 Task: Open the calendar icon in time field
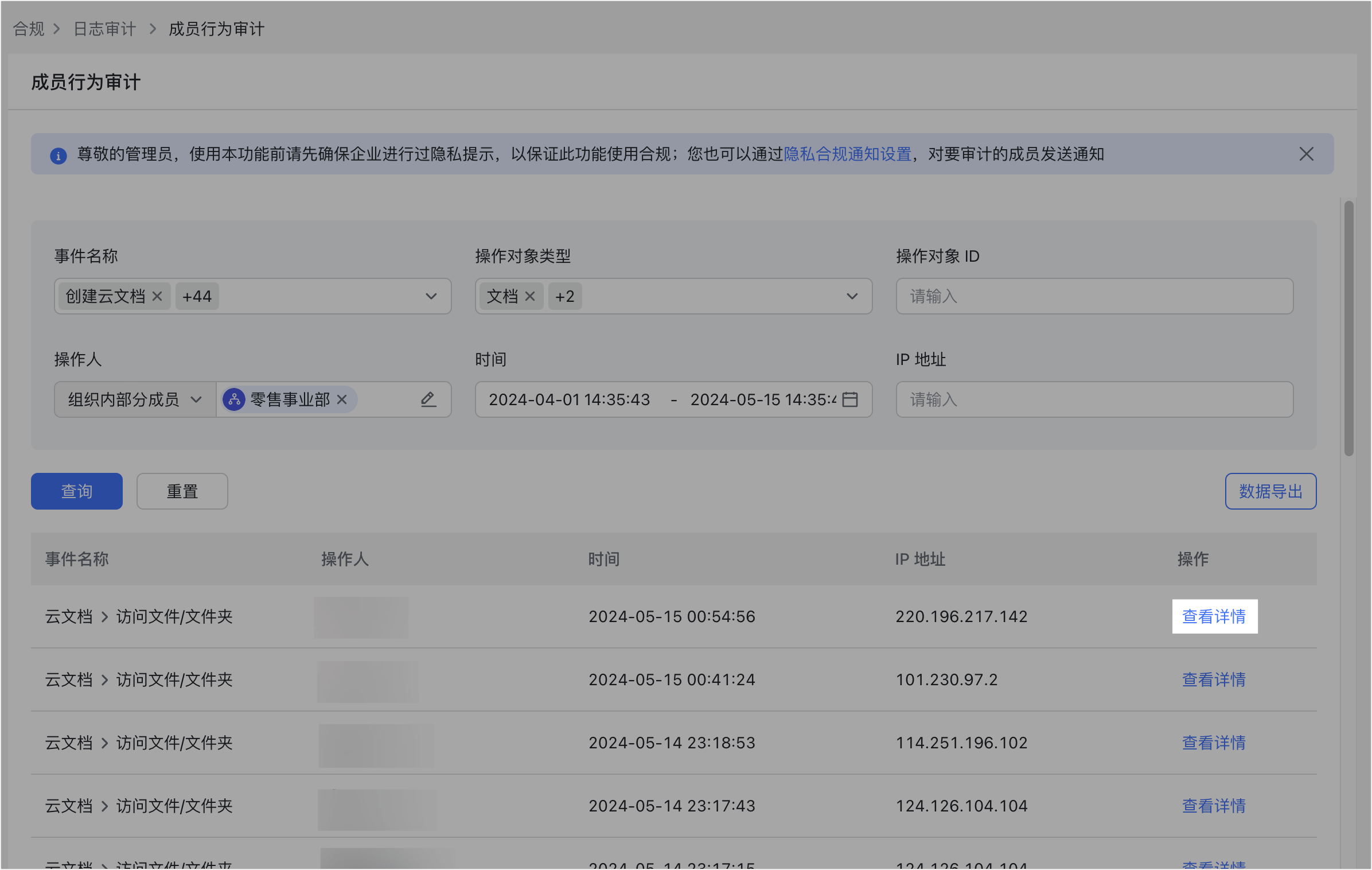pos(850,399)
